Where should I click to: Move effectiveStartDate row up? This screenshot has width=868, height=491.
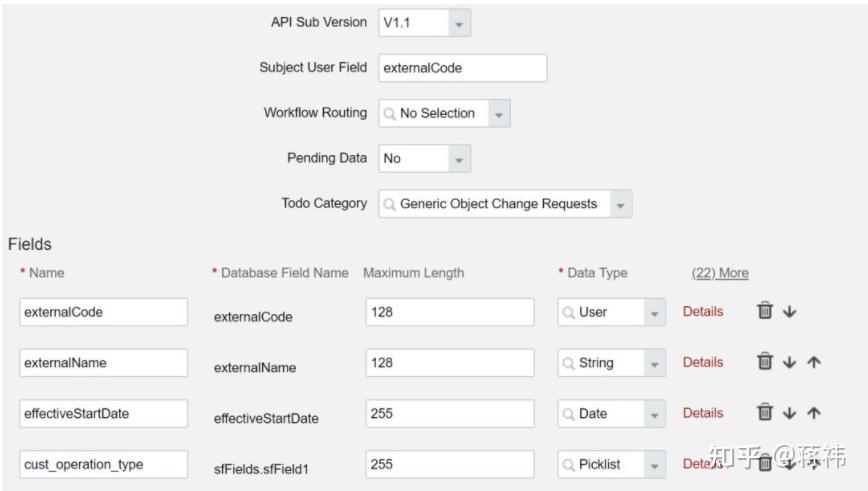[x=813, y=413]
